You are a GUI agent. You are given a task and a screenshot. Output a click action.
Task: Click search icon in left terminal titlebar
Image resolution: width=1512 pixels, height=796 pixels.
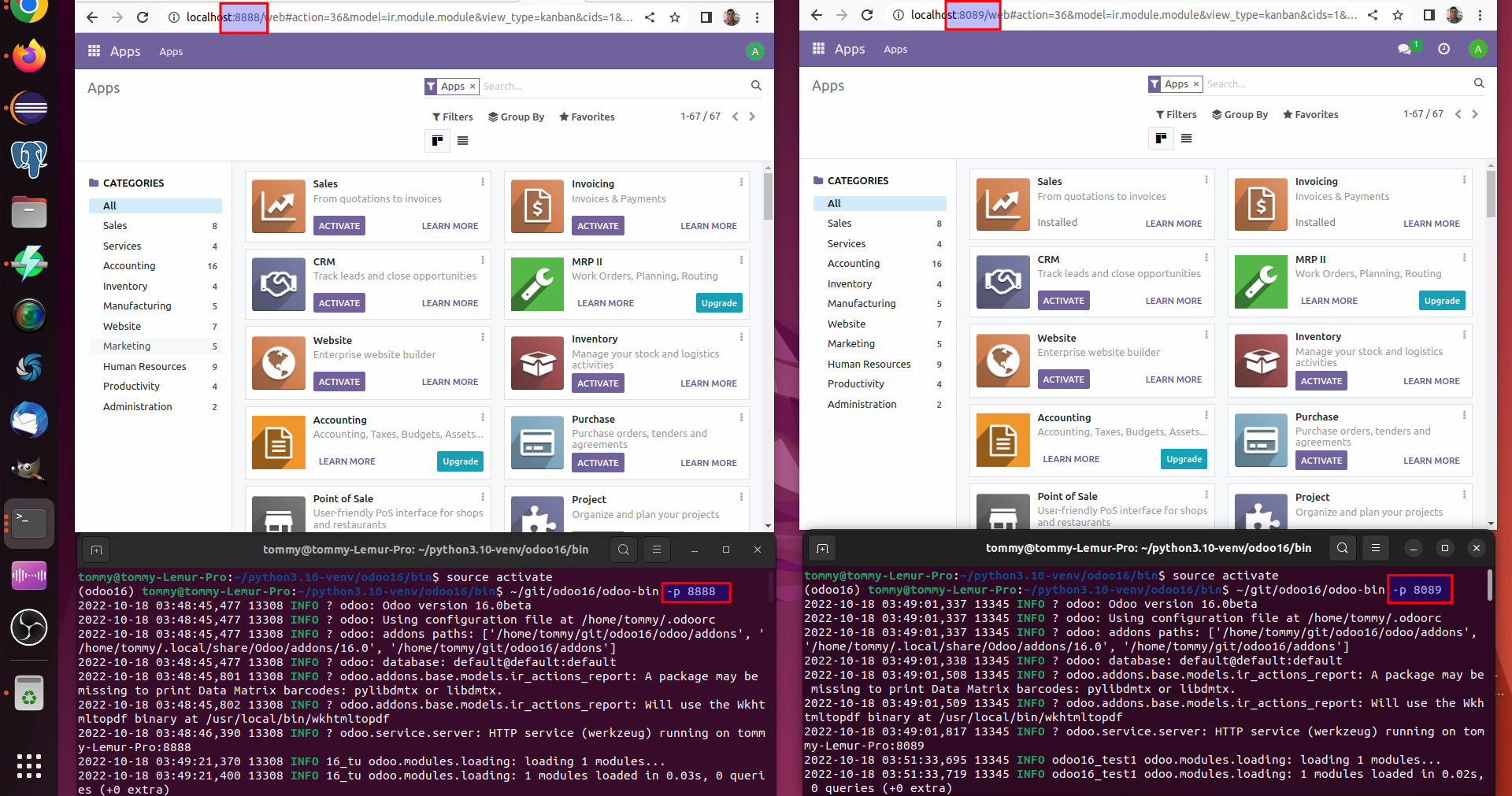(623, 550)
